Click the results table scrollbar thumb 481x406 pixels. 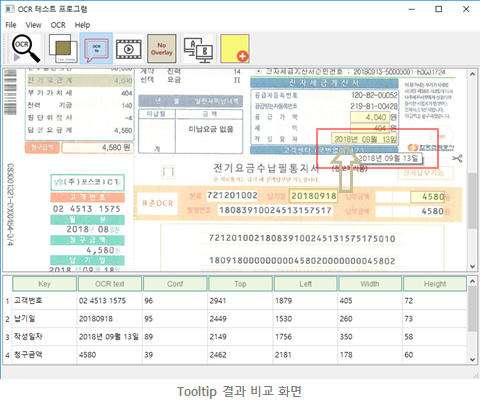472,308
